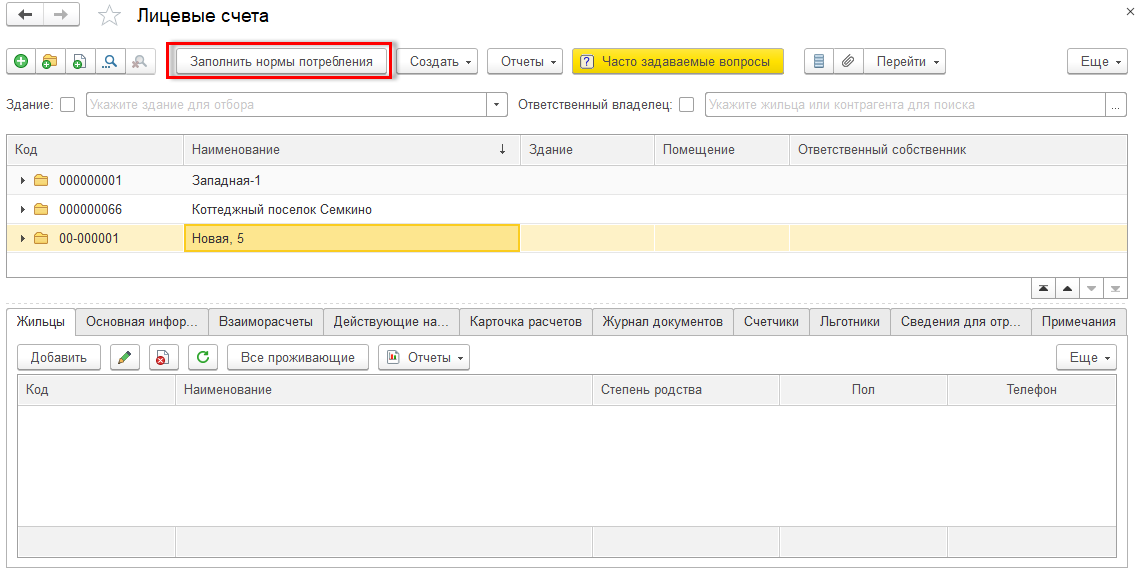Click the owner search input field
Image resolution: width=1139 pixels, height=572 pixels.
pyautogui.click(x=904, y=104)
